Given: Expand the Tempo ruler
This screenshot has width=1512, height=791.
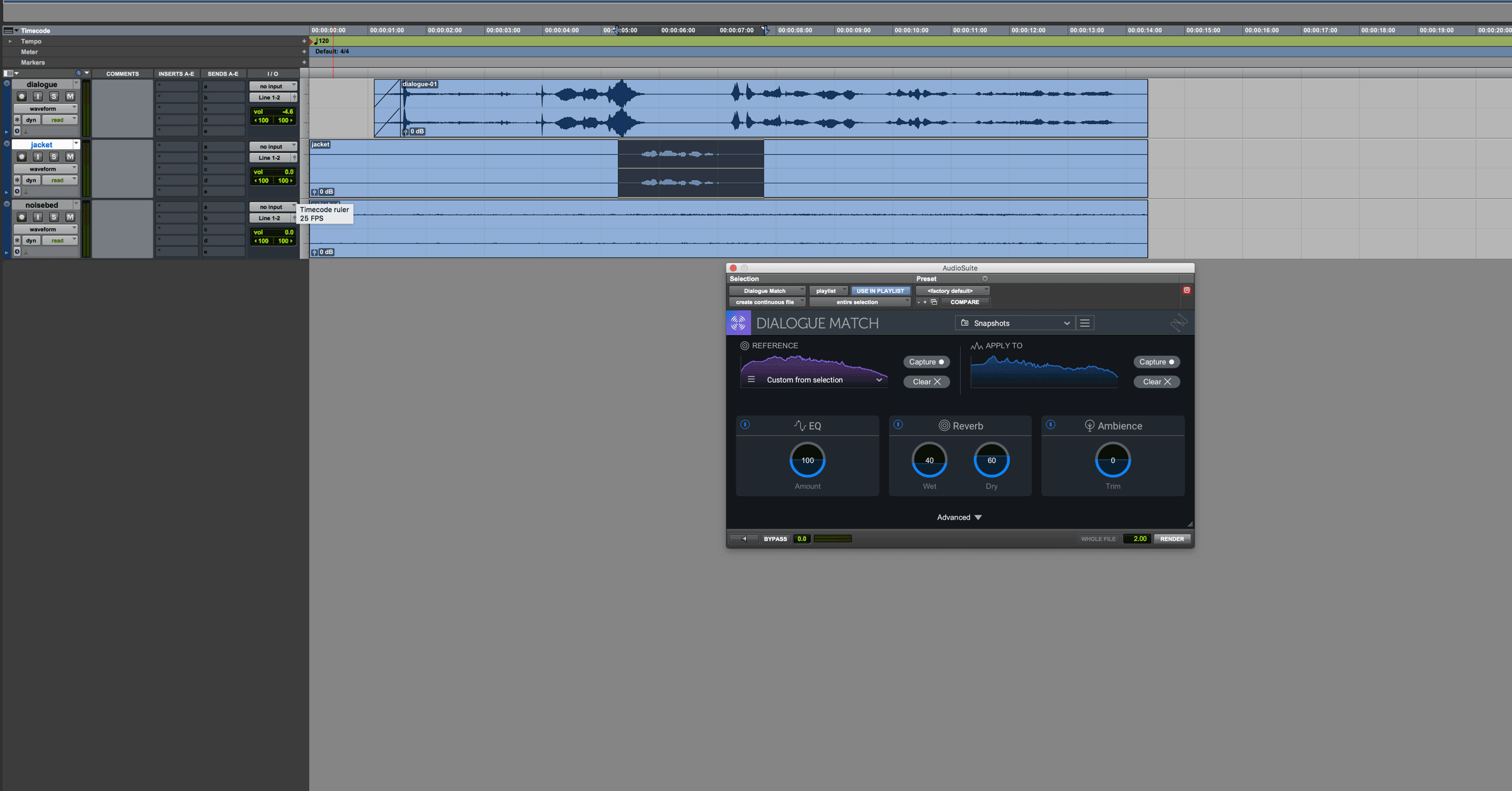Looking at the screenshot, I should coord(9,42).
